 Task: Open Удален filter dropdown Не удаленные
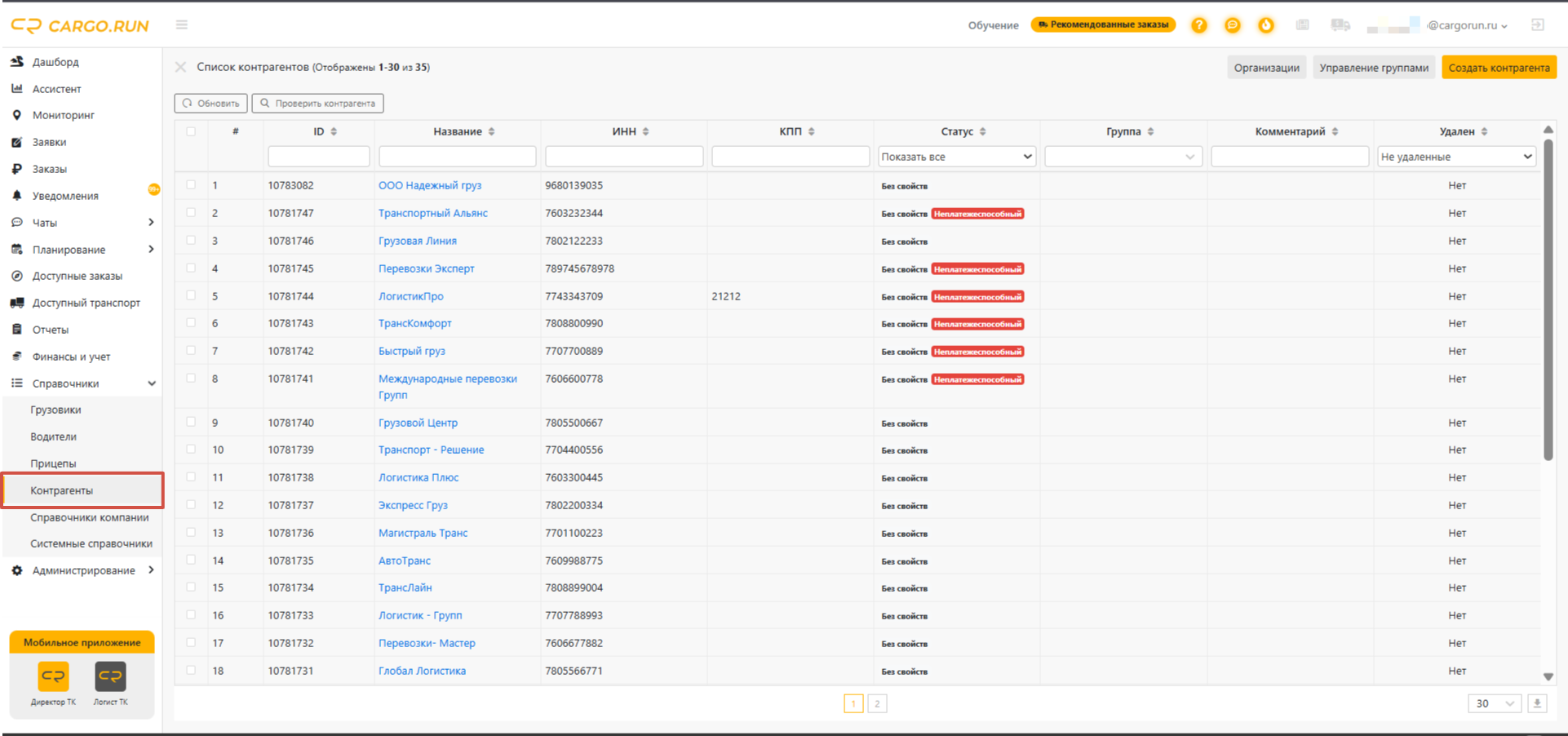point(1455,157)
